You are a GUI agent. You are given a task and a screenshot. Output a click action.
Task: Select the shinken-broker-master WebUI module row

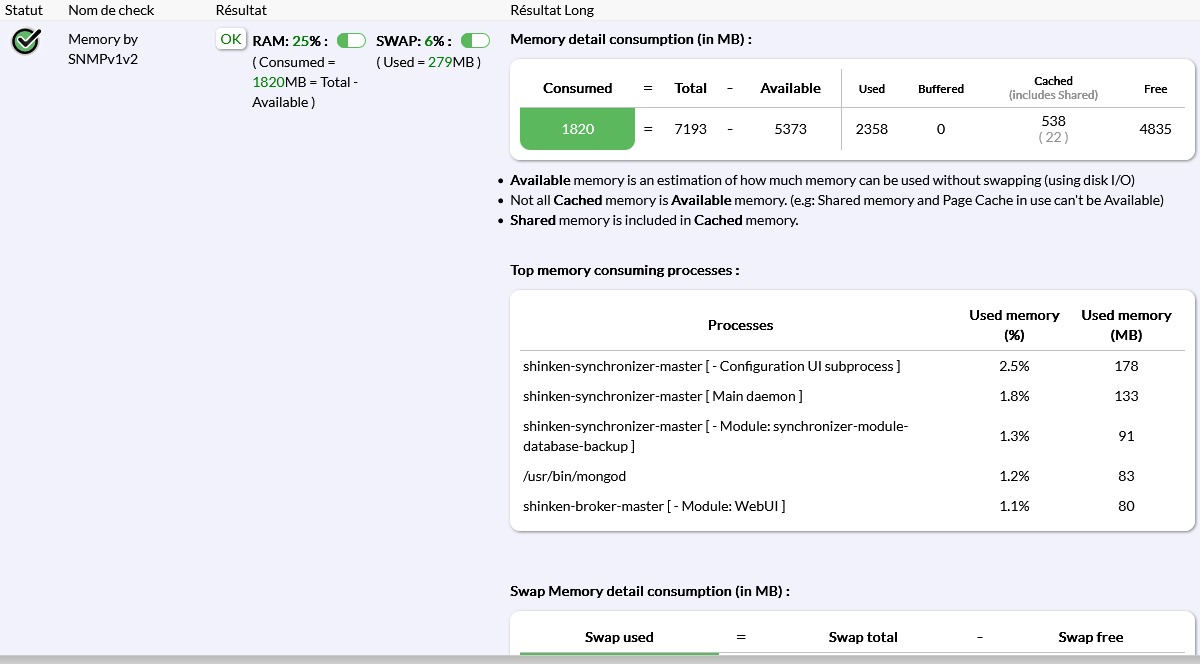(654, 506)
